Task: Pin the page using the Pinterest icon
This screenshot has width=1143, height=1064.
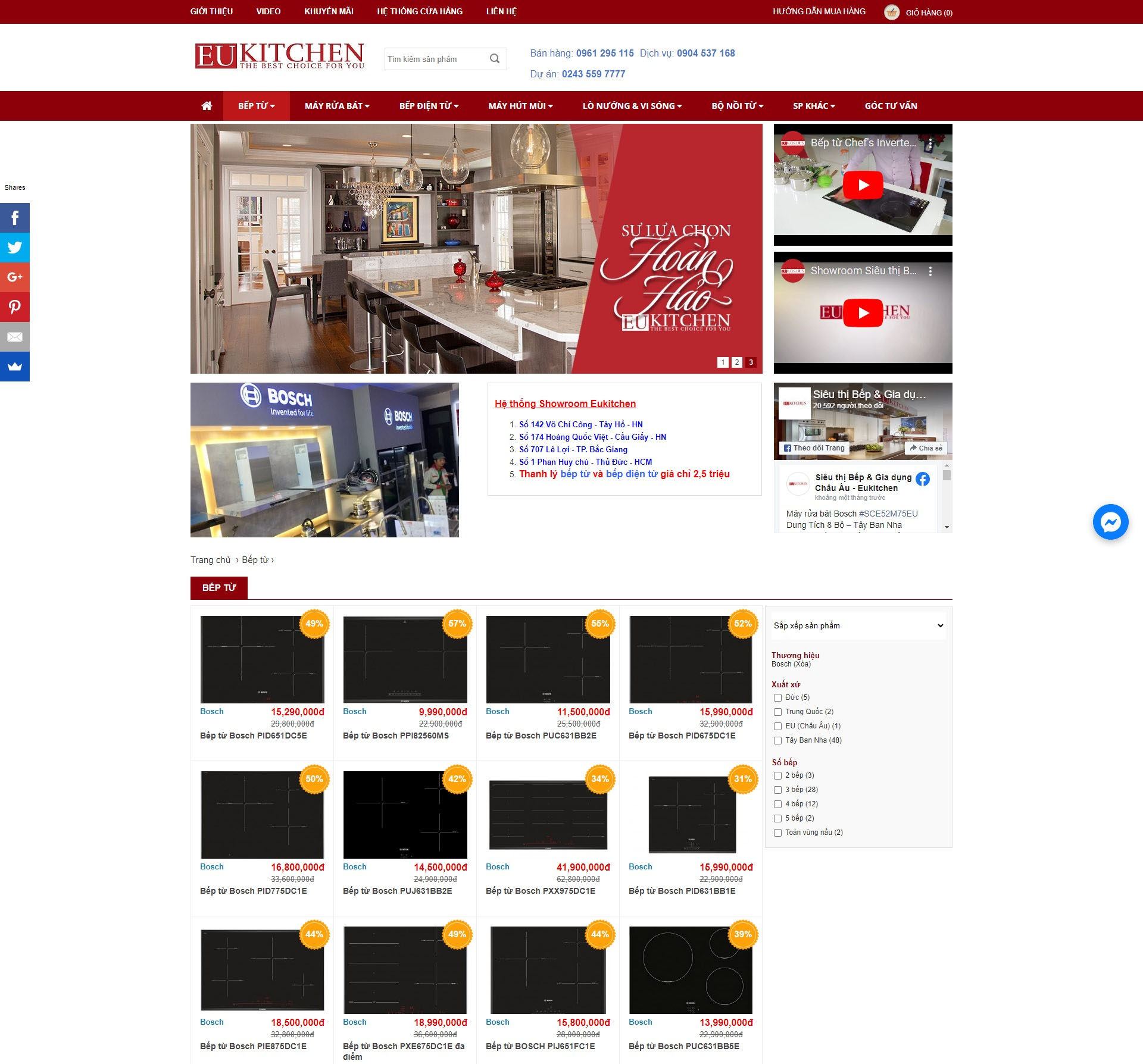Action: (14, 307)
